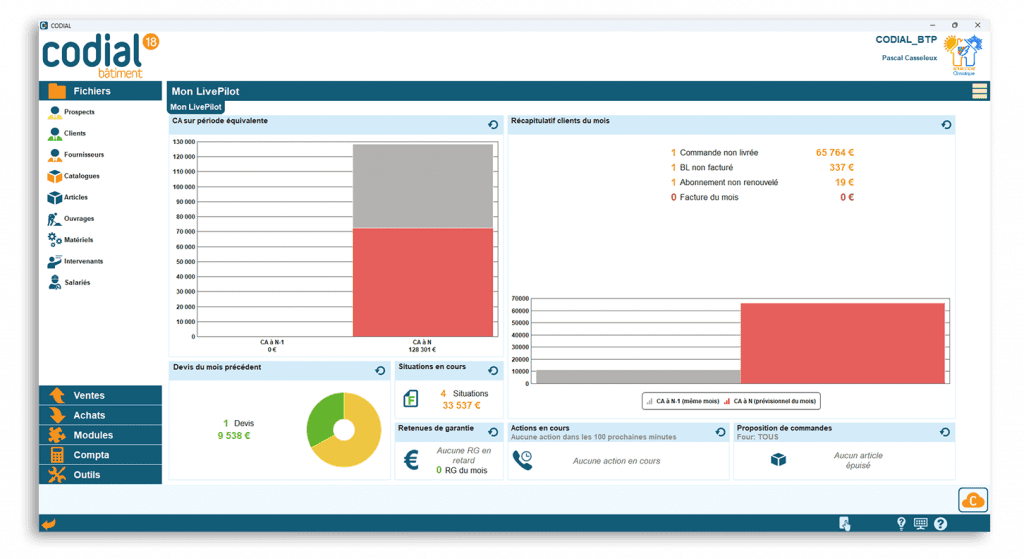Refresh the Situations en cours widget
This screenshot has width=1024, height=559.
[x=493, y=371]
